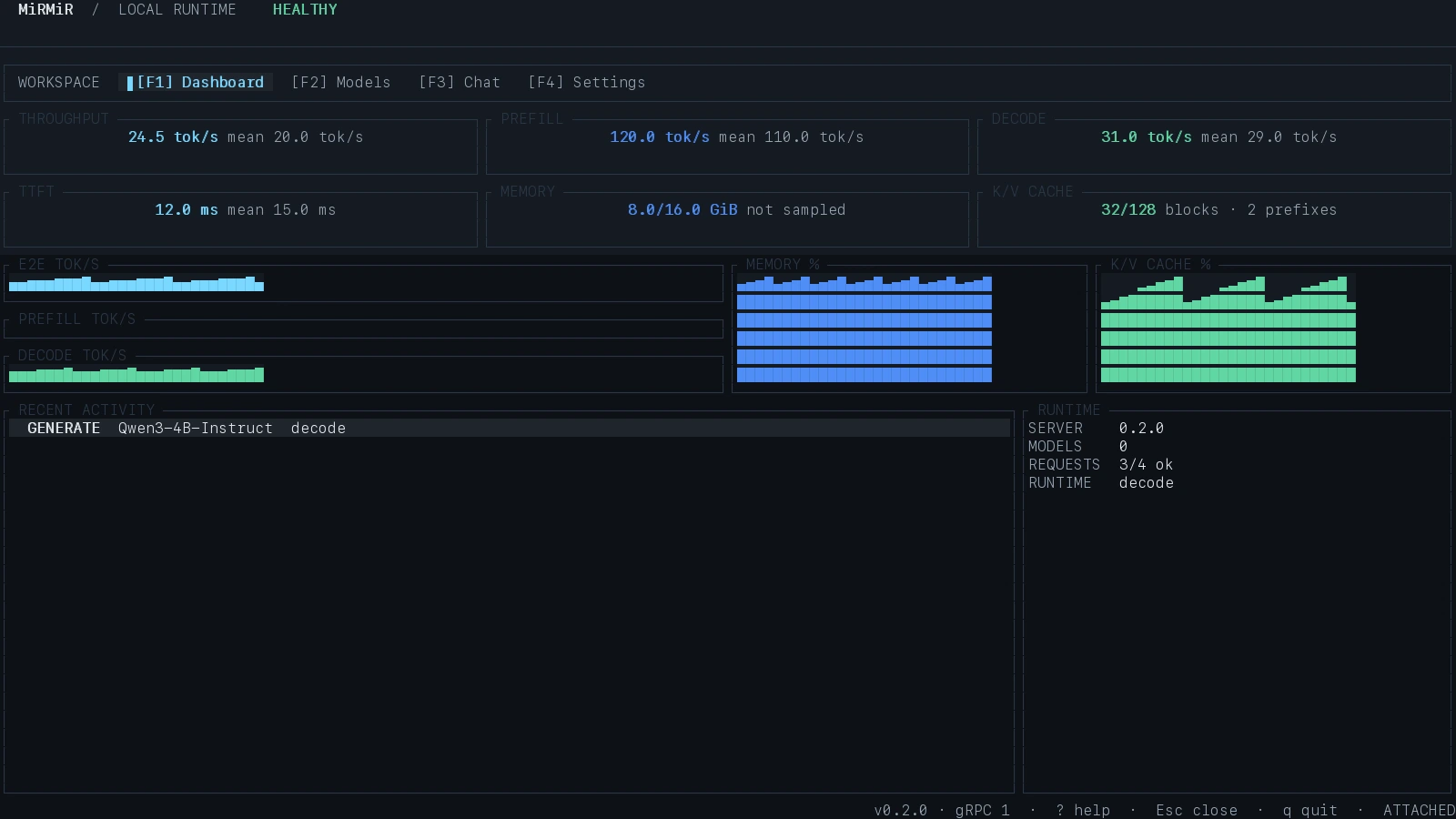
Task: Click the E2E TOK/S sparkline chart
Action: click(136, 283)
